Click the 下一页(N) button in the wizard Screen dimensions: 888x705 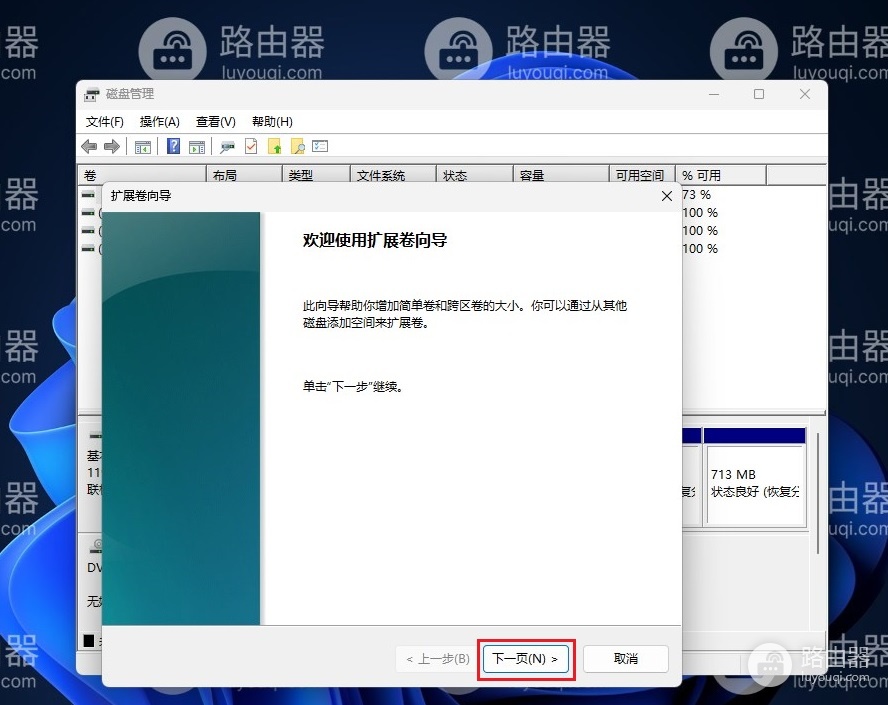click(x=526, y=659)
